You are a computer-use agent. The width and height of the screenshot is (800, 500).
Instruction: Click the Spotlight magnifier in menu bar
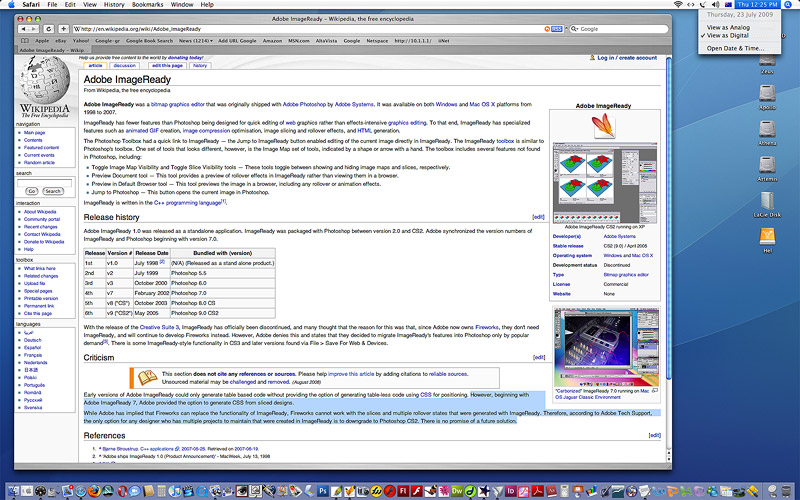[x=787, y=5]
